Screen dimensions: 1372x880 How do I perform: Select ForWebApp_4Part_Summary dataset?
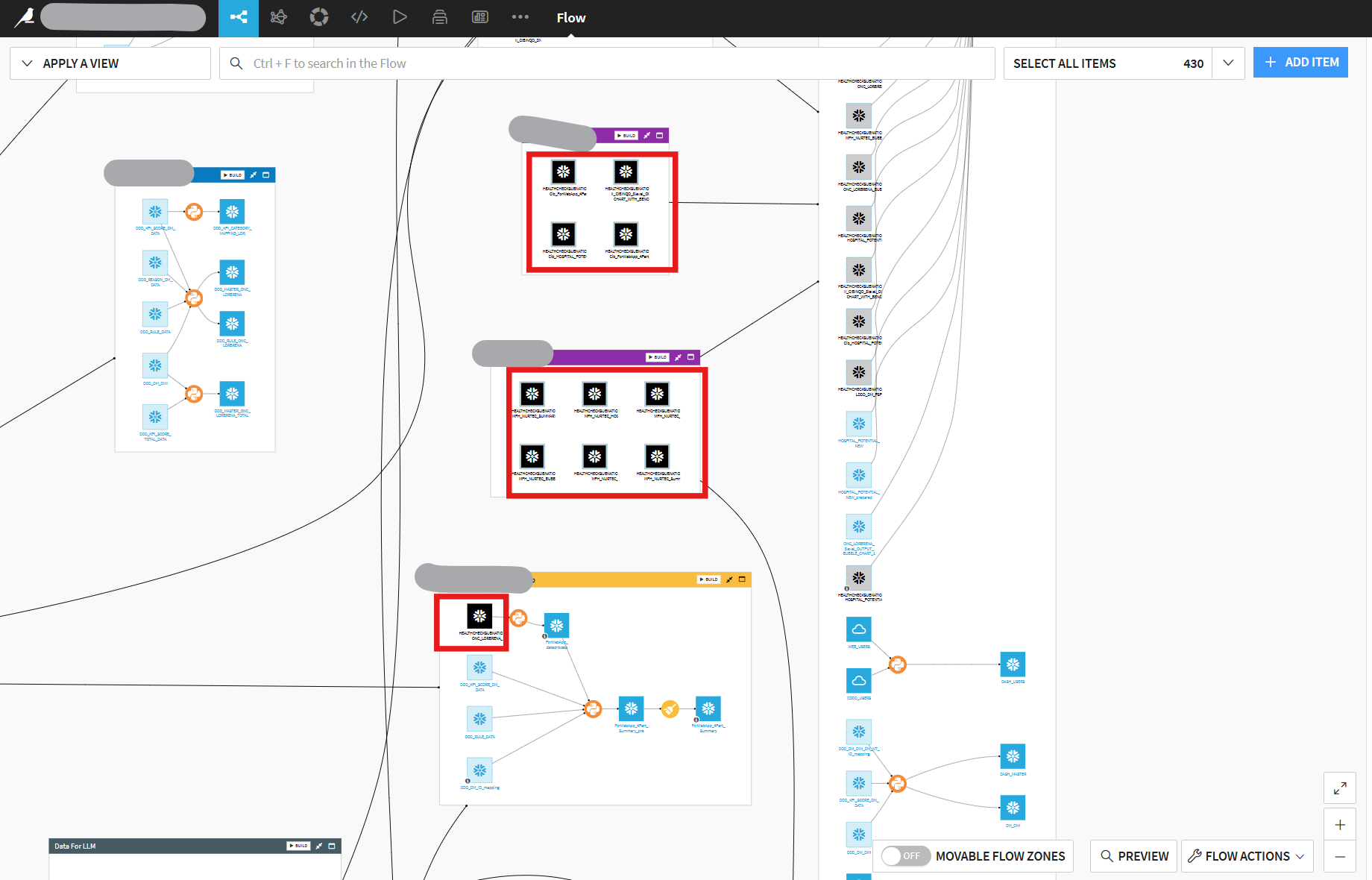[x=708, y=709]
